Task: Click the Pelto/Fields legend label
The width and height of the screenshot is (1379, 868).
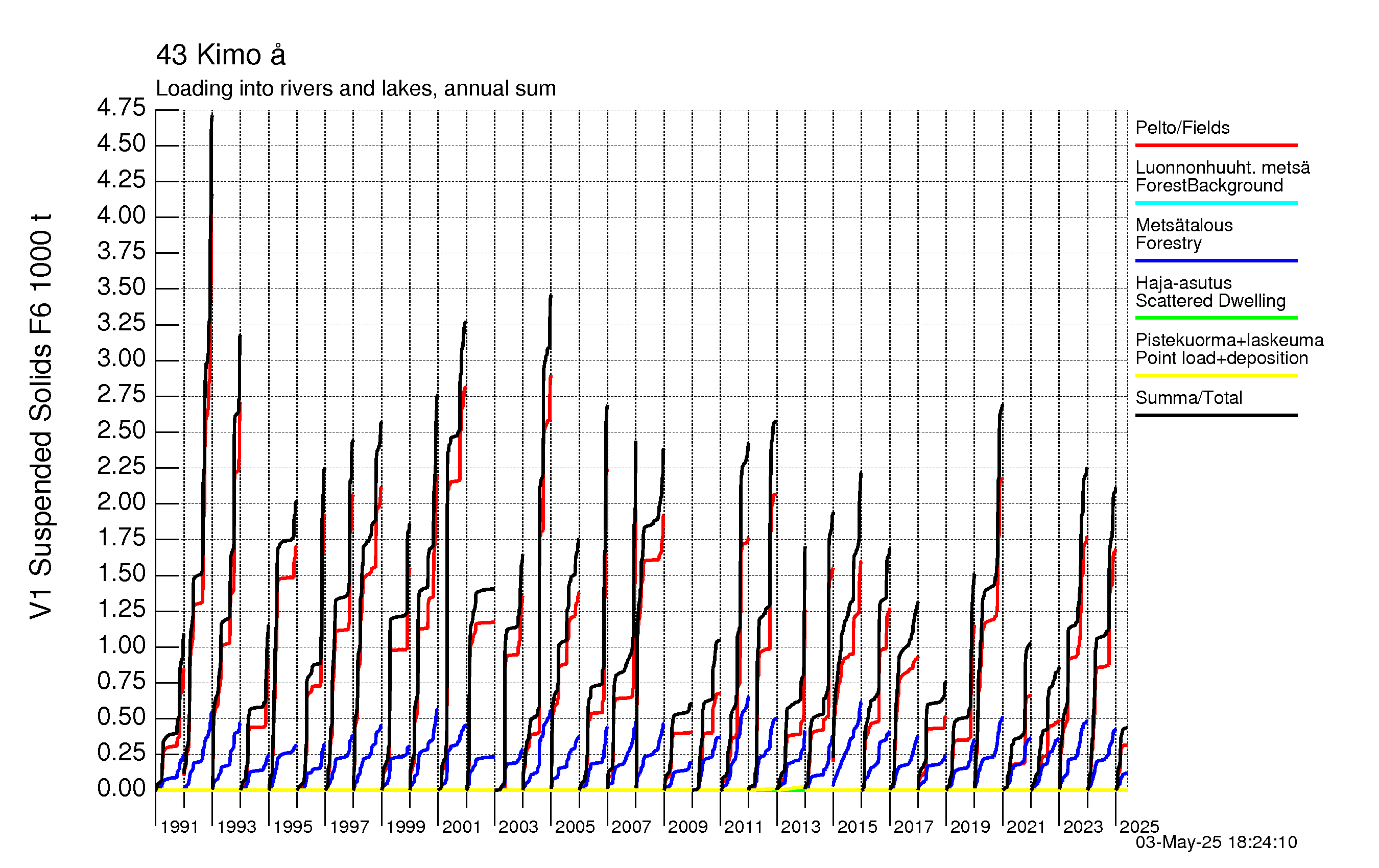Action: click(x=1182, y=128)
